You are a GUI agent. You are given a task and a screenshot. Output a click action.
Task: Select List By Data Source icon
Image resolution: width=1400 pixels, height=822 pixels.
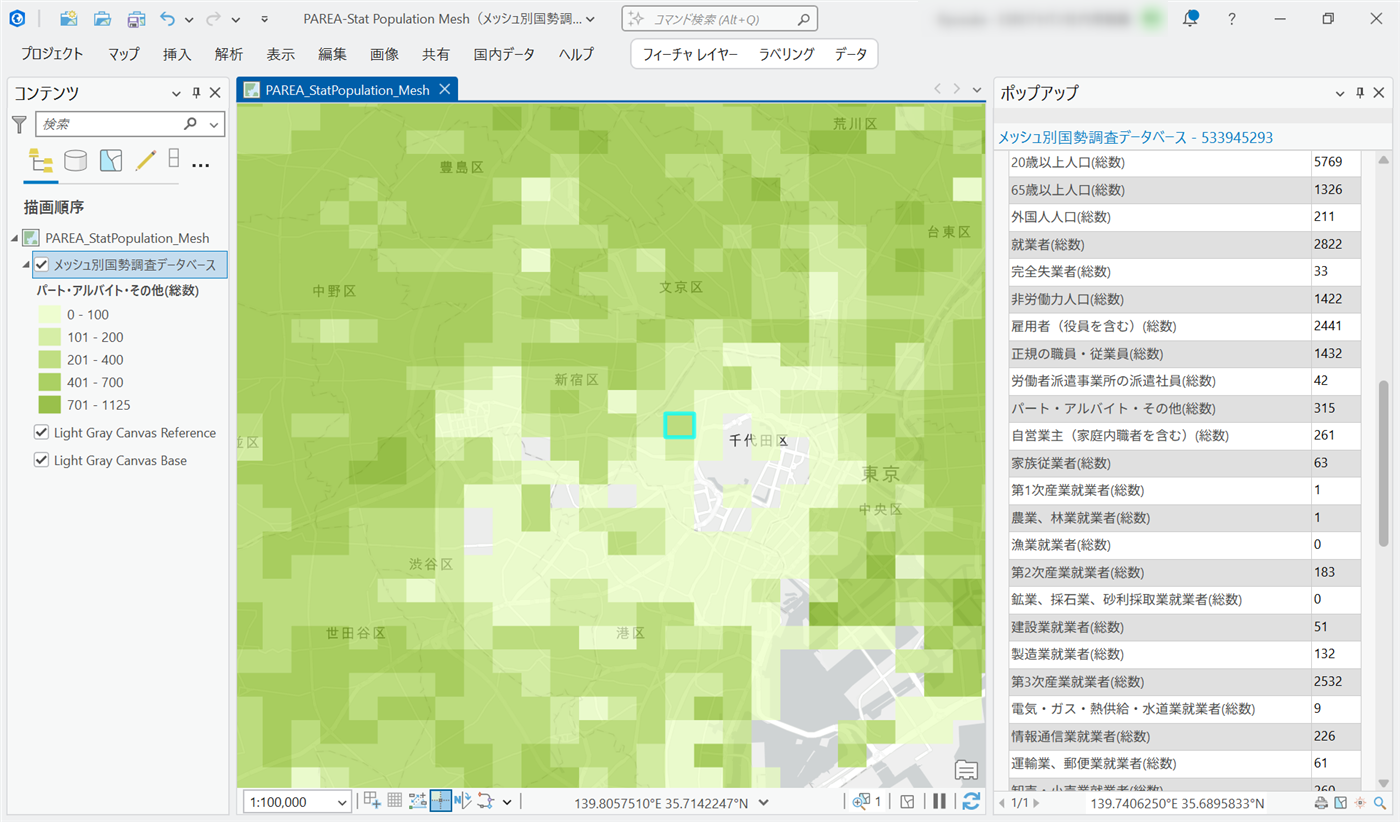pyautogui.click(x=76, y=160)
